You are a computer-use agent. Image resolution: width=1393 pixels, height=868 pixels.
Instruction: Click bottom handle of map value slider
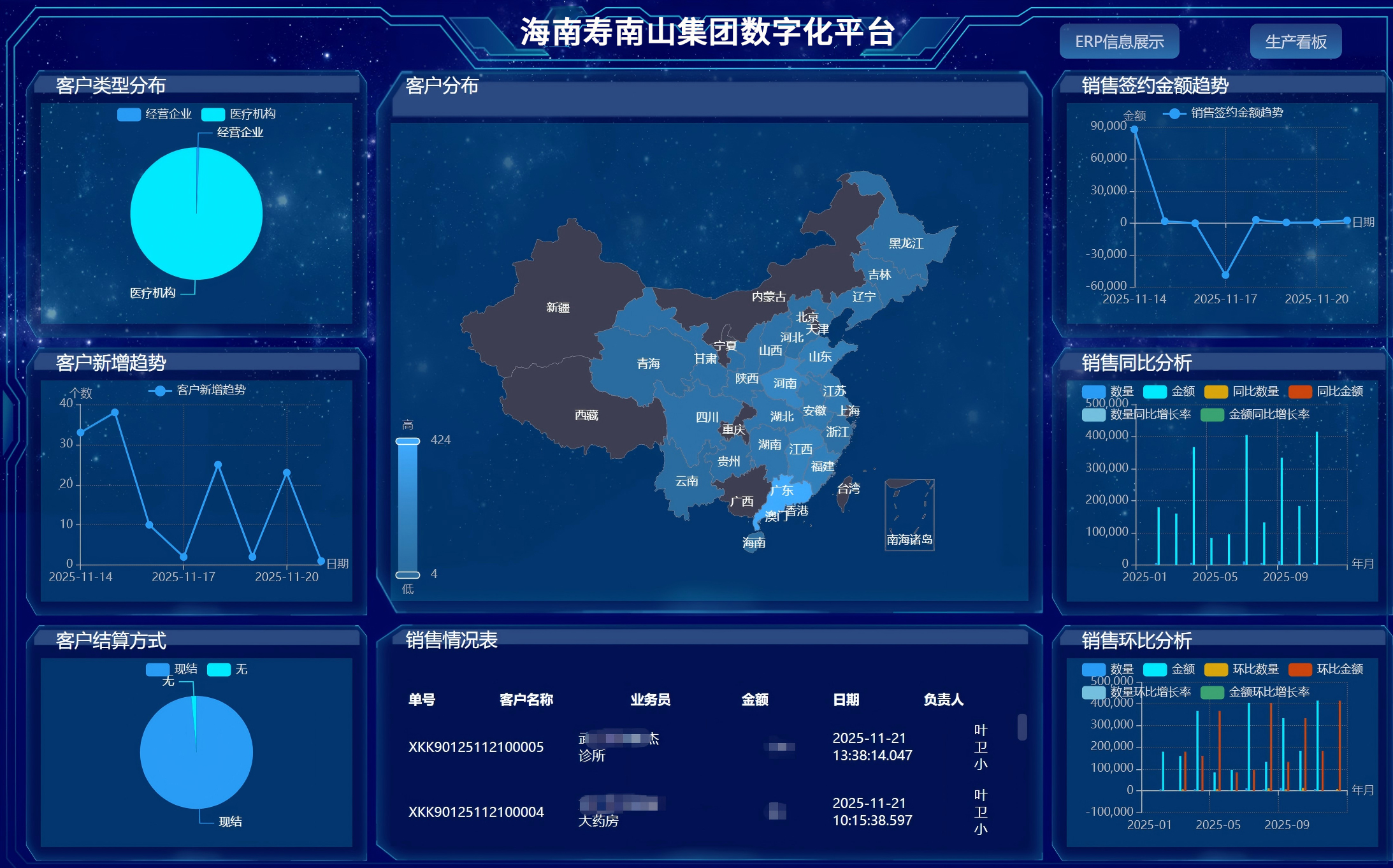[x=408, y=575]
